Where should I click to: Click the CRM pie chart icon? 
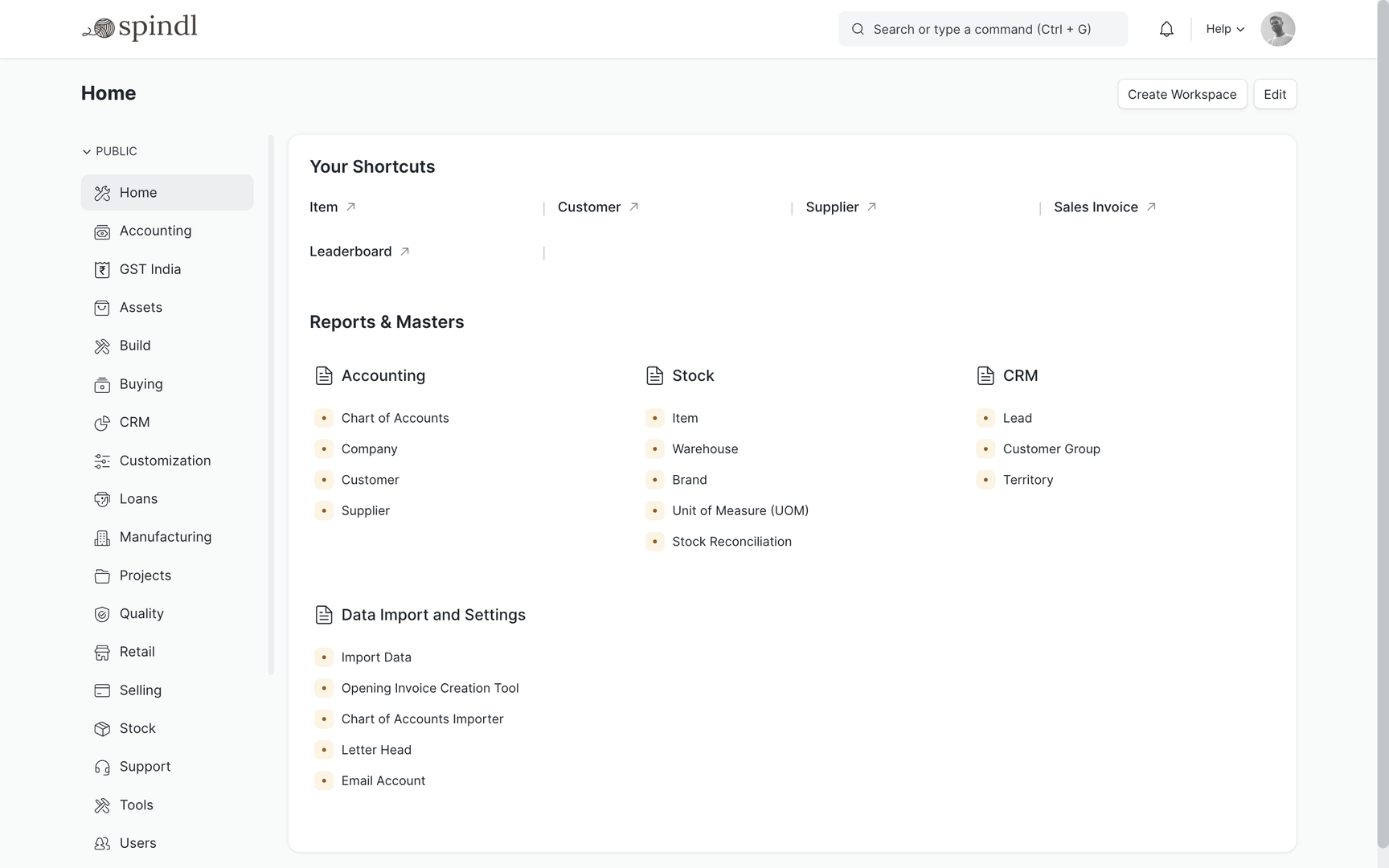tap(102, 423)
